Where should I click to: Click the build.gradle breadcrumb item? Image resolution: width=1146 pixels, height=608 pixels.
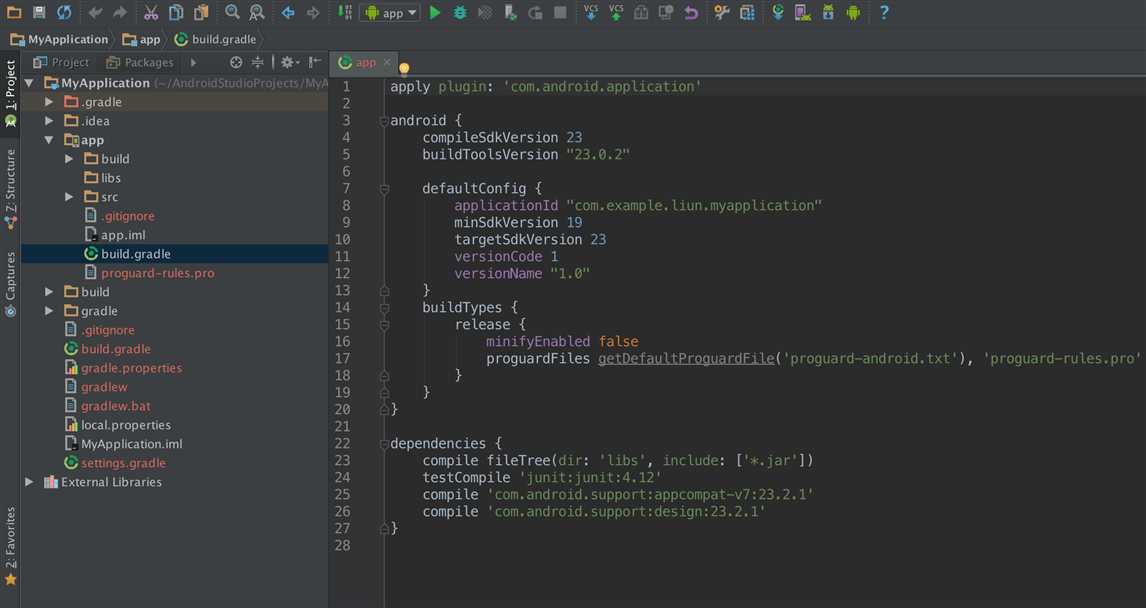[x=216, y=39]
